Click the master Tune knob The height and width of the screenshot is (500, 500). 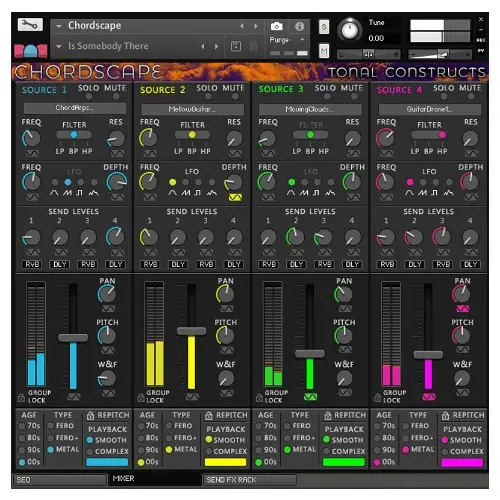pyautogui.click(x=350, y=30)
